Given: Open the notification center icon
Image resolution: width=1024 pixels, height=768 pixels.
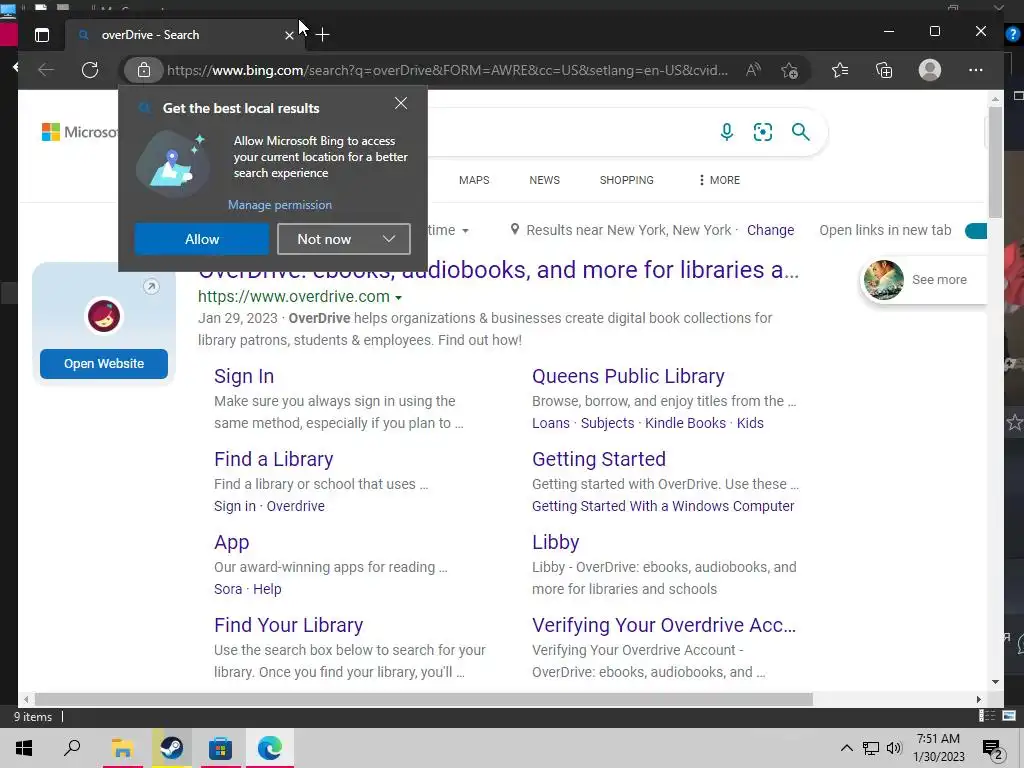Looking at the screenshot, I should point(993,749).
